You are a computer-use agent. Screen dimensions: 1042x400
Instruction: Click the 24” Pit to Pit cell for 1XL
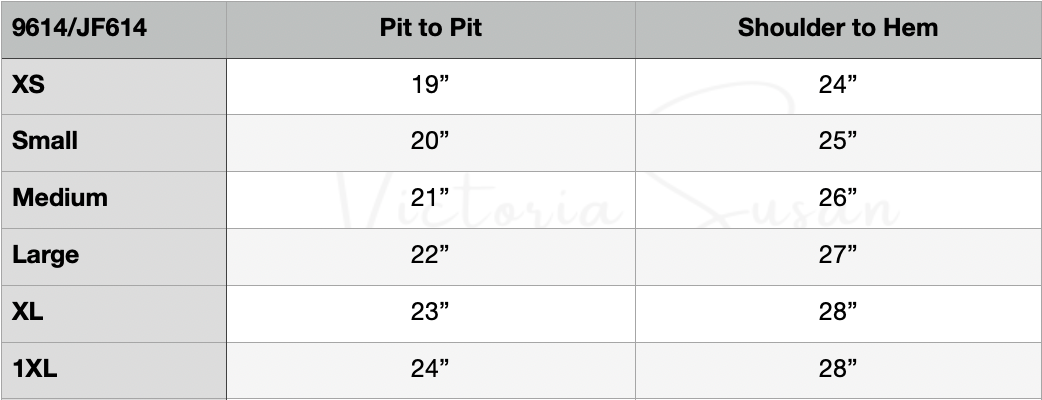431,369
